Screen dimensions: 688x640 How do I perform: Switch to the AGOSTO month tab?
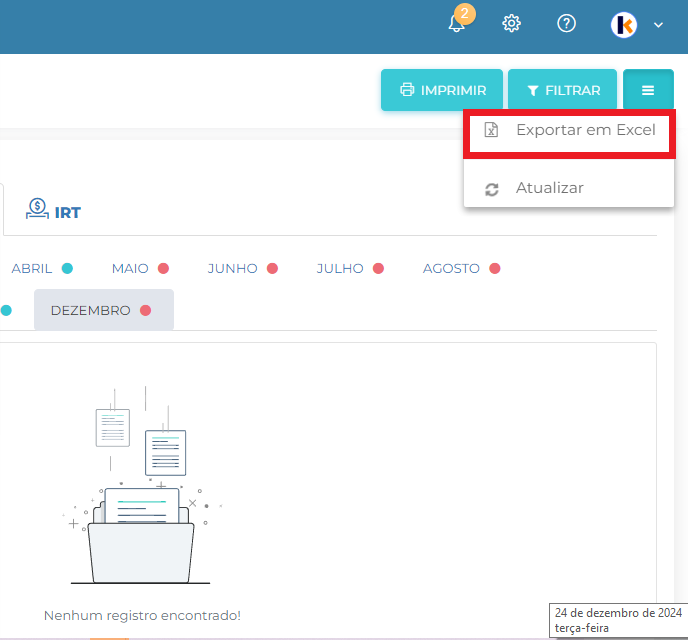pyautogui.click(x=462, y=268)
